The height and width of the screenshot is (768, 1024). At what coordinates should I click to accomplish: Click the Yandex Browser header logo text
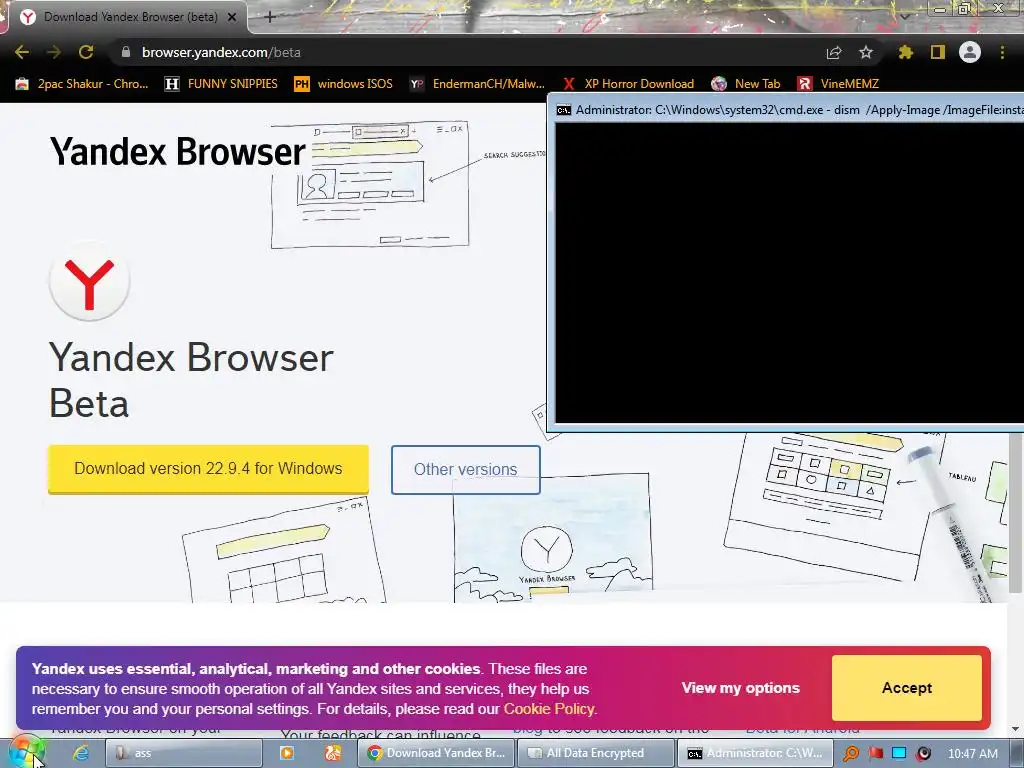pyautogui.click(x=178, y=152)
